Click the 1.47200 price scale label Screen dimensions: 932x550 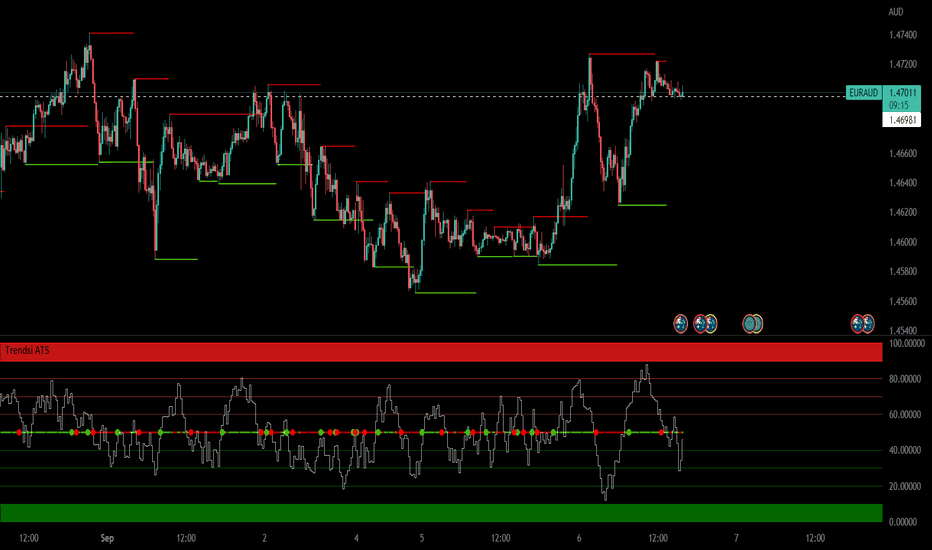click(x=903, y=64)
